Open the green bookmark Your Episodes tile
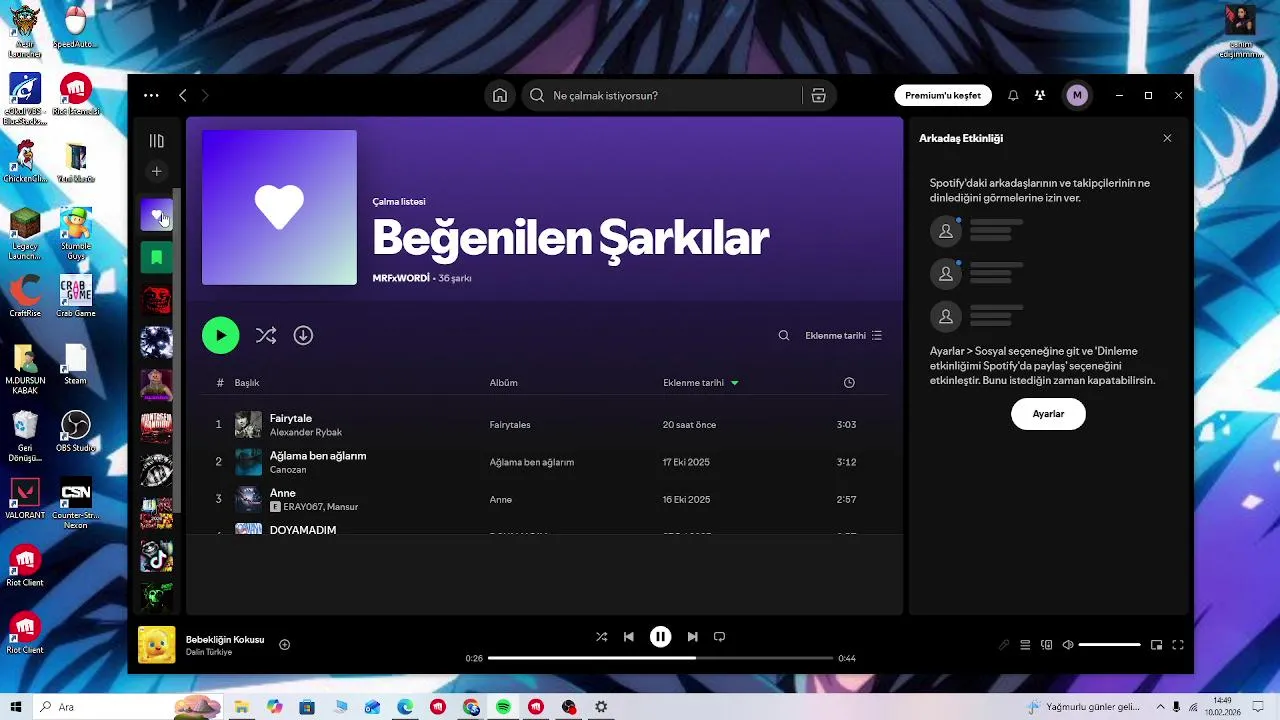The height and width of the screenshot is (720, 1280). (156, 257)
